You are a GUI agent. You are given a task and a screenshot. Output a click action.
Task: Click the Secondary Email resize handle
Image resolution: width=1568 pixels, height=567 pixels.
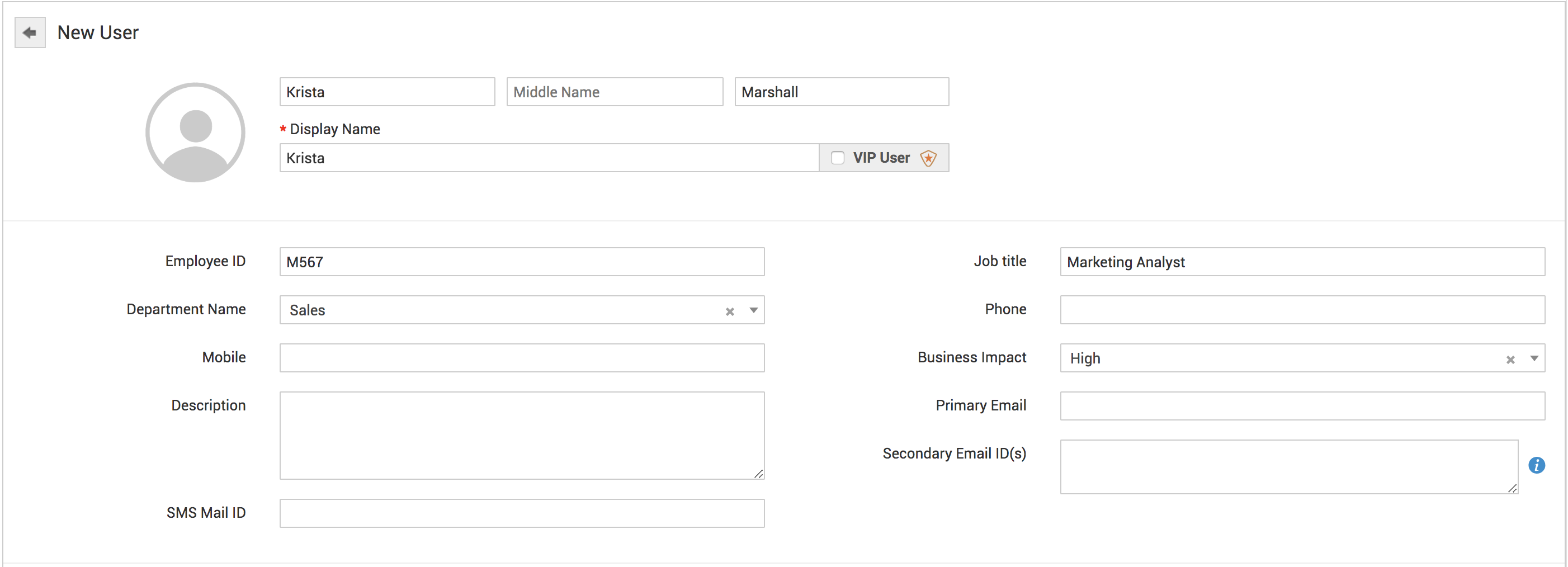(1512, 489)
